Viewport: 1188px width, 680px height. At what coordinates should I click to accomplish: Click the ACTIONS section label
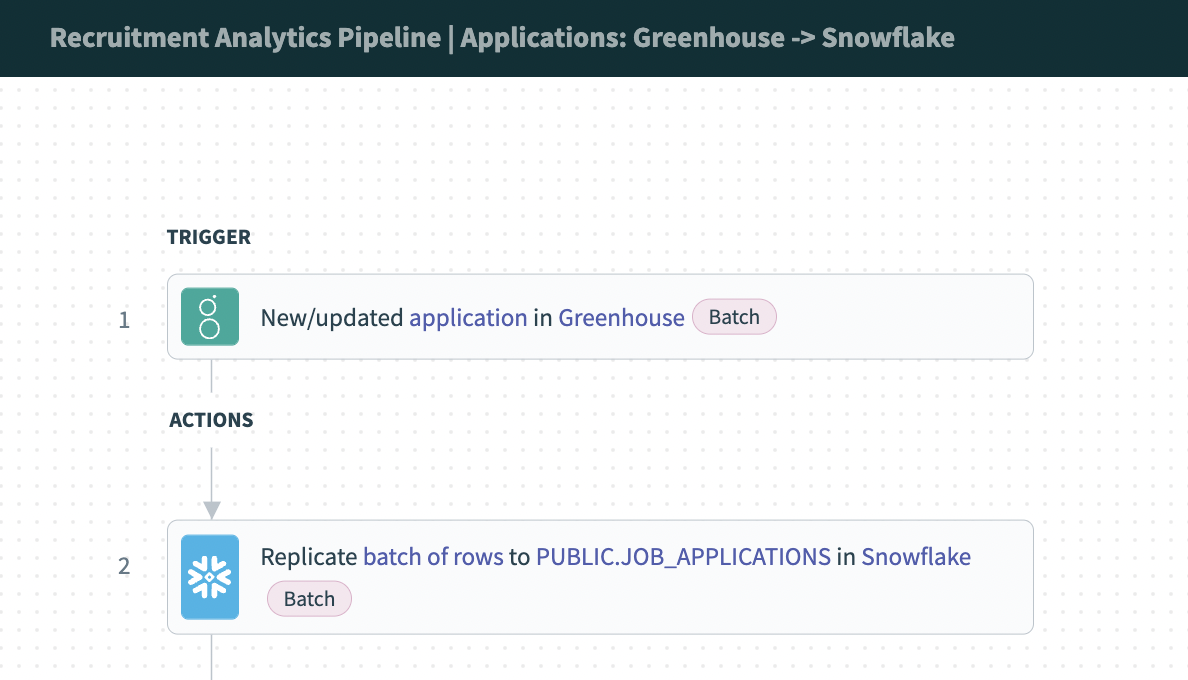(211, 420)
